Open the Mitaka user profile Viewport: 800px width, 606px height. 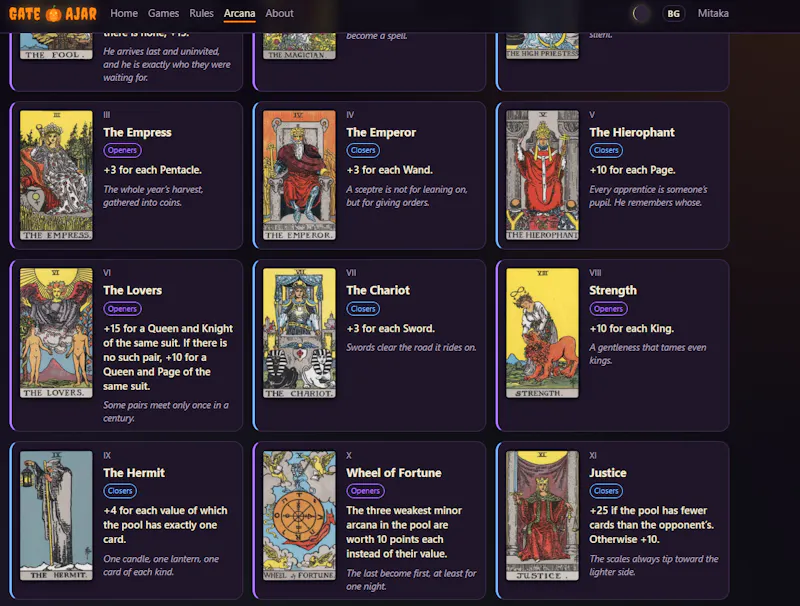tap(713, 13)
